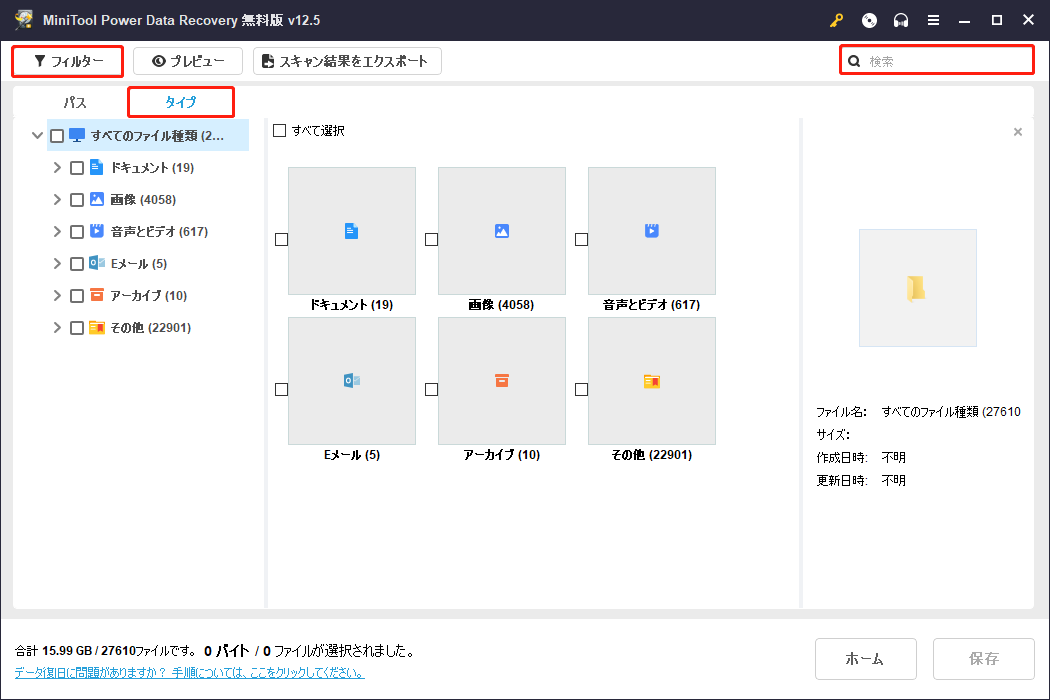1050x700 pixels.
Task: Open the その他 (22901) thumbnail tile
Action: 652,381
